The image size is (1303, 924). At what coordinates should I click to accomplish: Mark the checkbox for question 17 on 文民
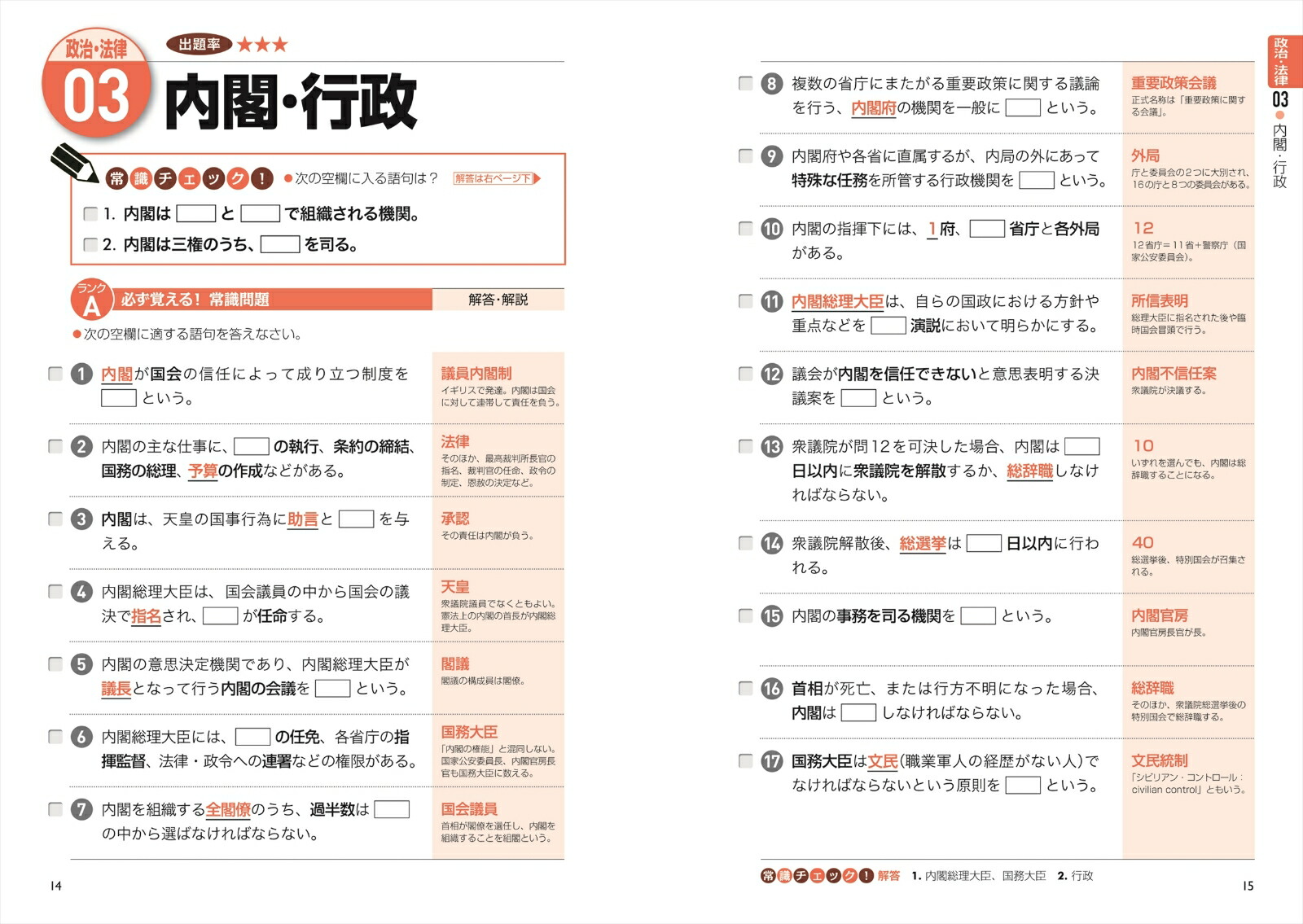pyautogui.click(x=745, y=761)
